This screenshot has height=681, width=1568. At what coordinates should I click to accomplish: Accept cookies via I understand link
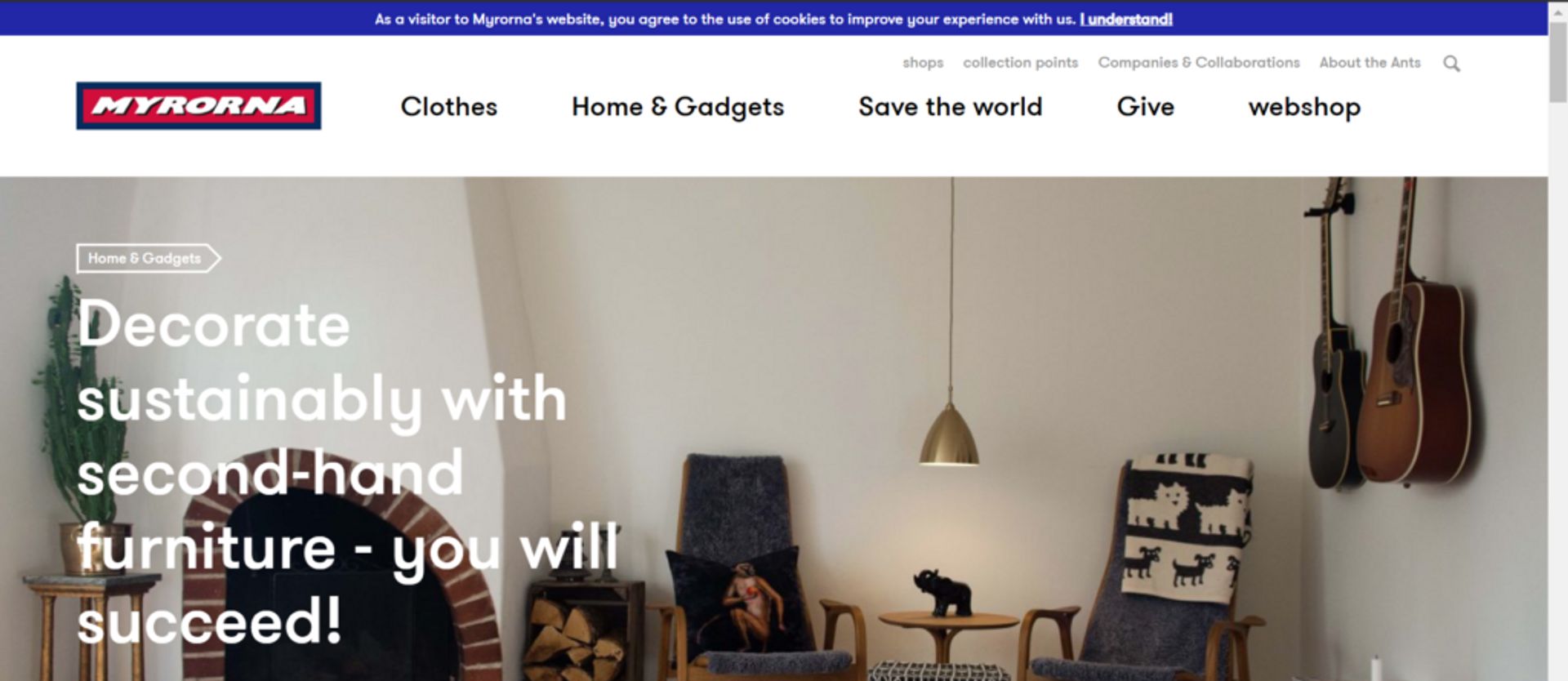point(1125,19)
